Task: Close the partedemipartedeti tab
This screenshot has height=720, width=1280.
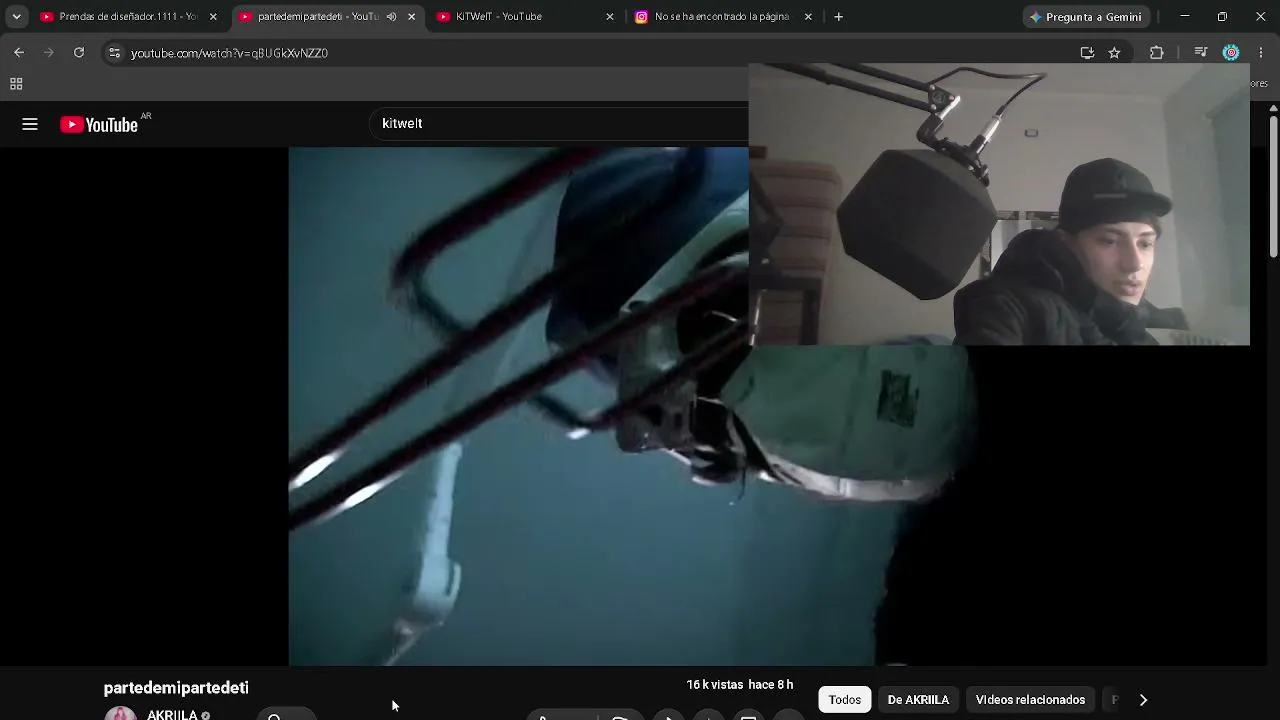Action: [411, 17]
